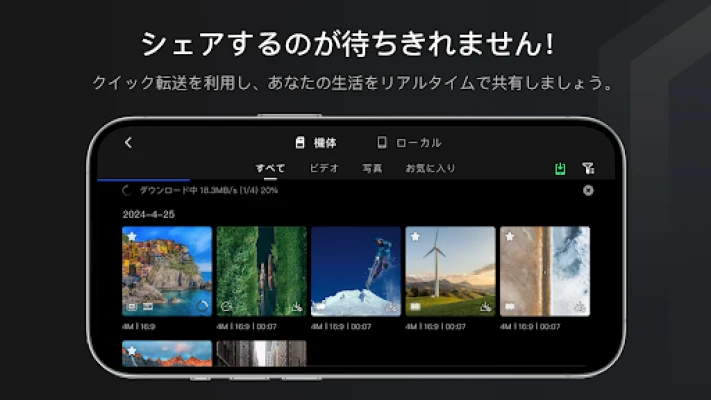
Task: Open the green river aerial video thumbnail
Action: (261, 270)
